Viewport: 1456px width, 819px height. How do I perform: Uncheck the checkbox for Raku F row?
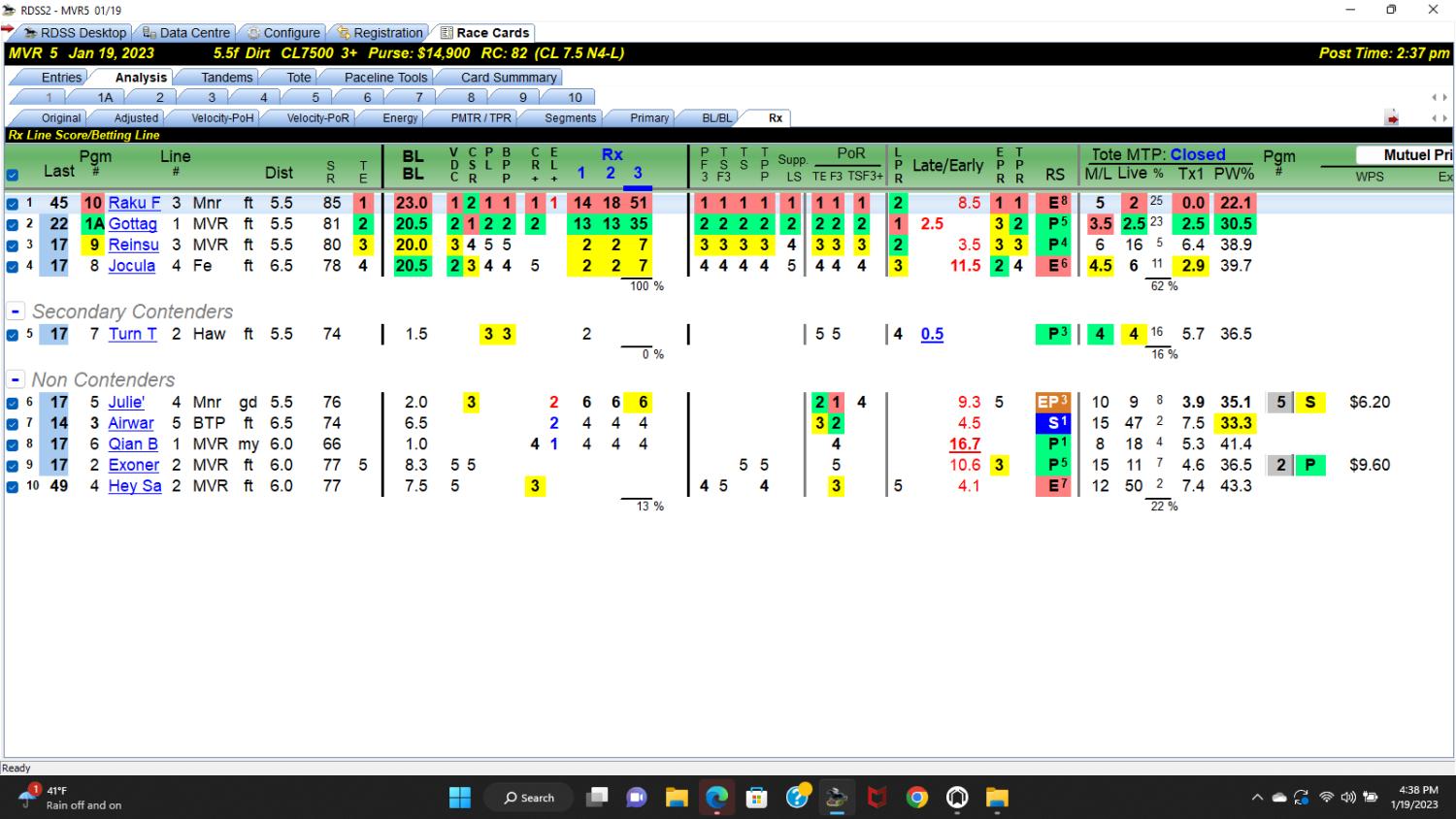12,204
